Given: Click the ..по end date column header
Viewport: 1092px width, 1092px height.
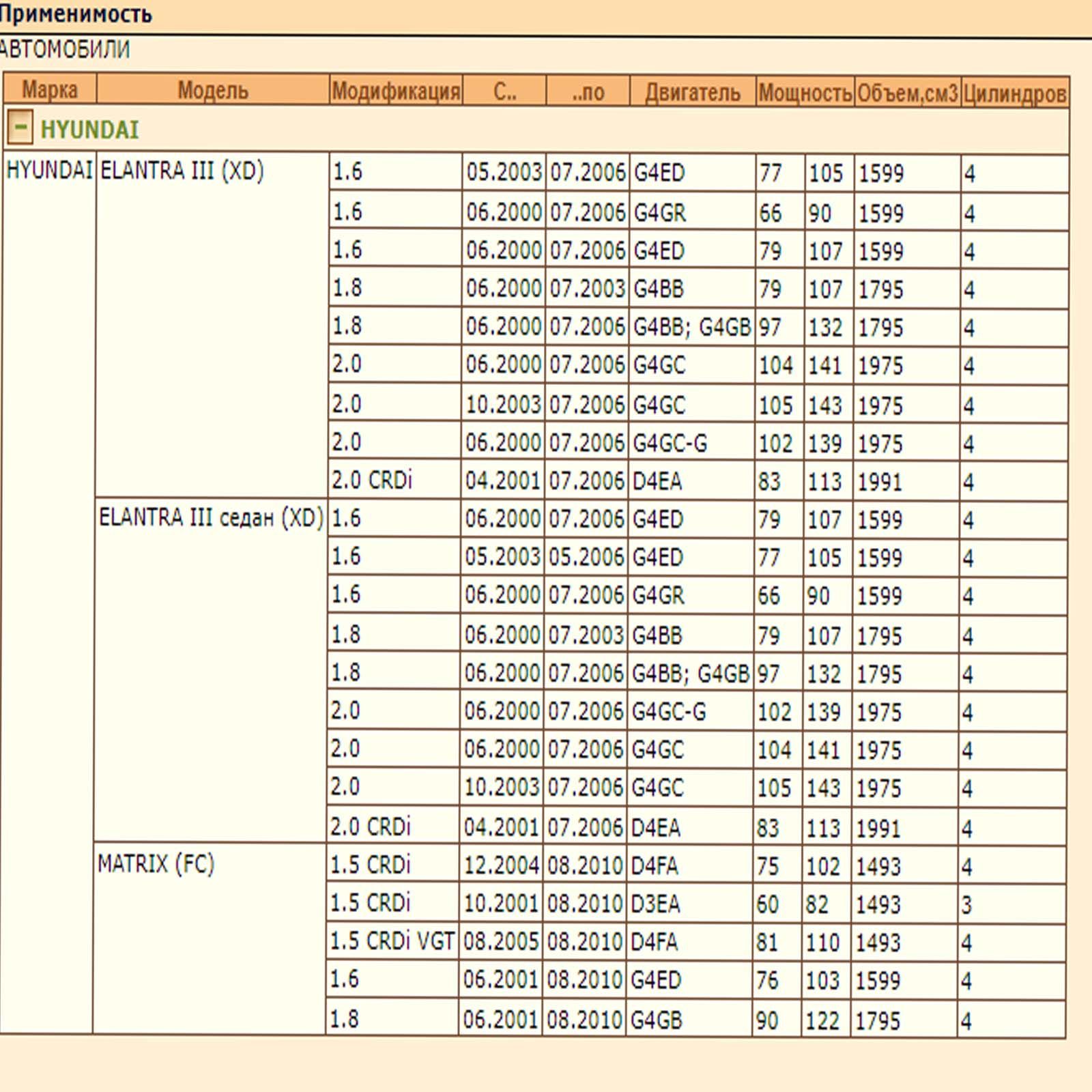Looking at the screenshot, I should (x=588, y=91).
